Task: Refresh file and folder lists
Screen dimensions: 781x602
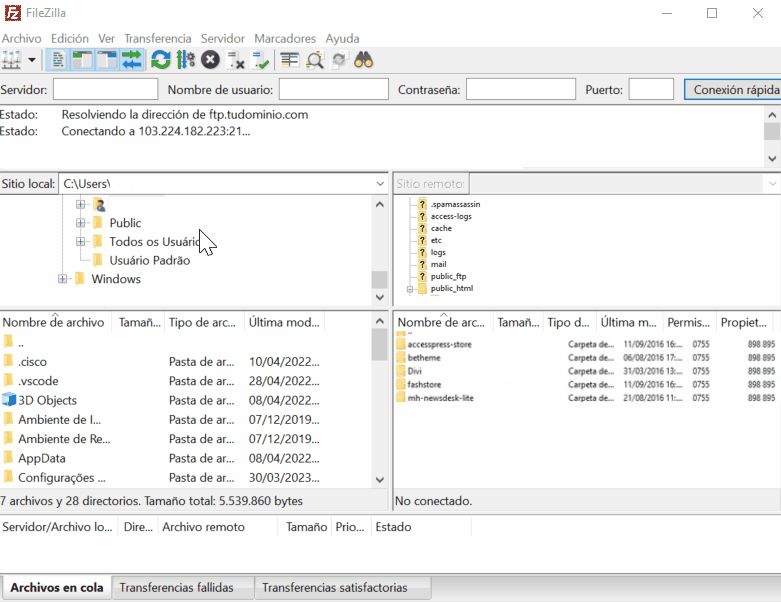Action: [x=160, y=60]
